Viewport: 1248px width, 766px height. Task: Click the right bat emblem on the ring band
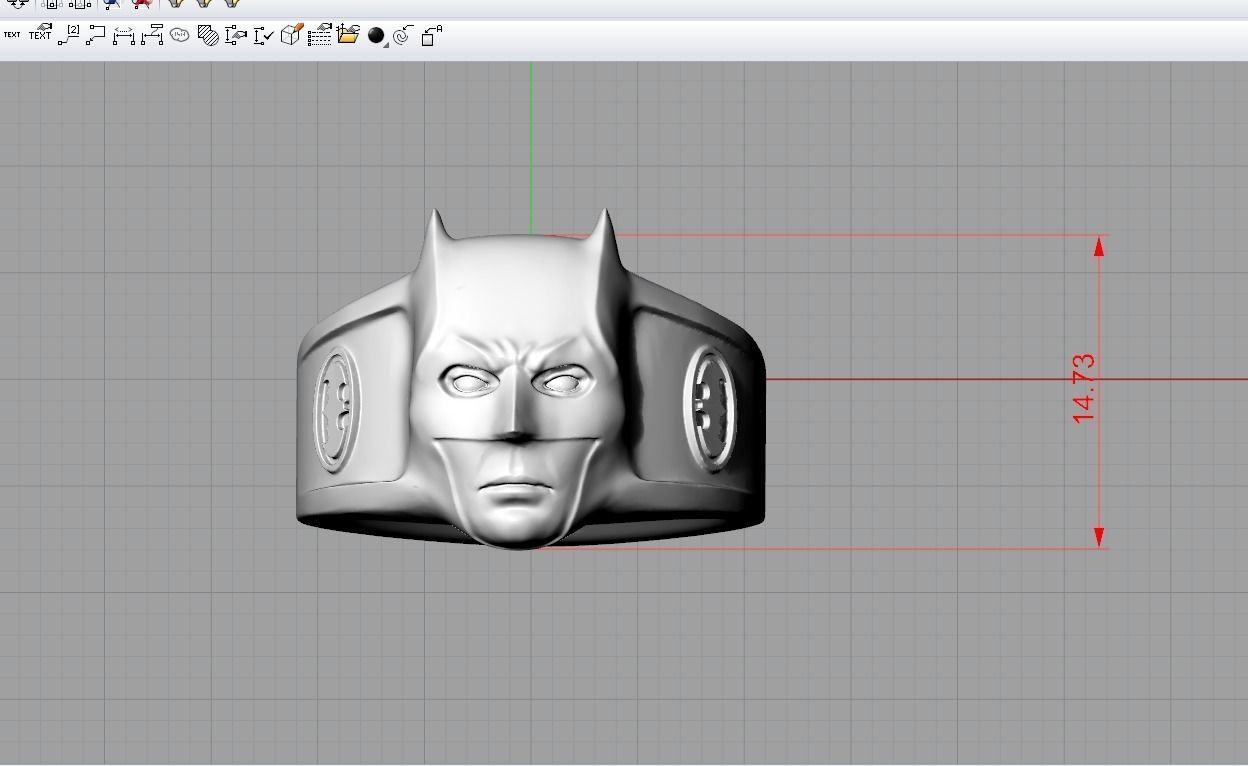(x=710, y=409)
